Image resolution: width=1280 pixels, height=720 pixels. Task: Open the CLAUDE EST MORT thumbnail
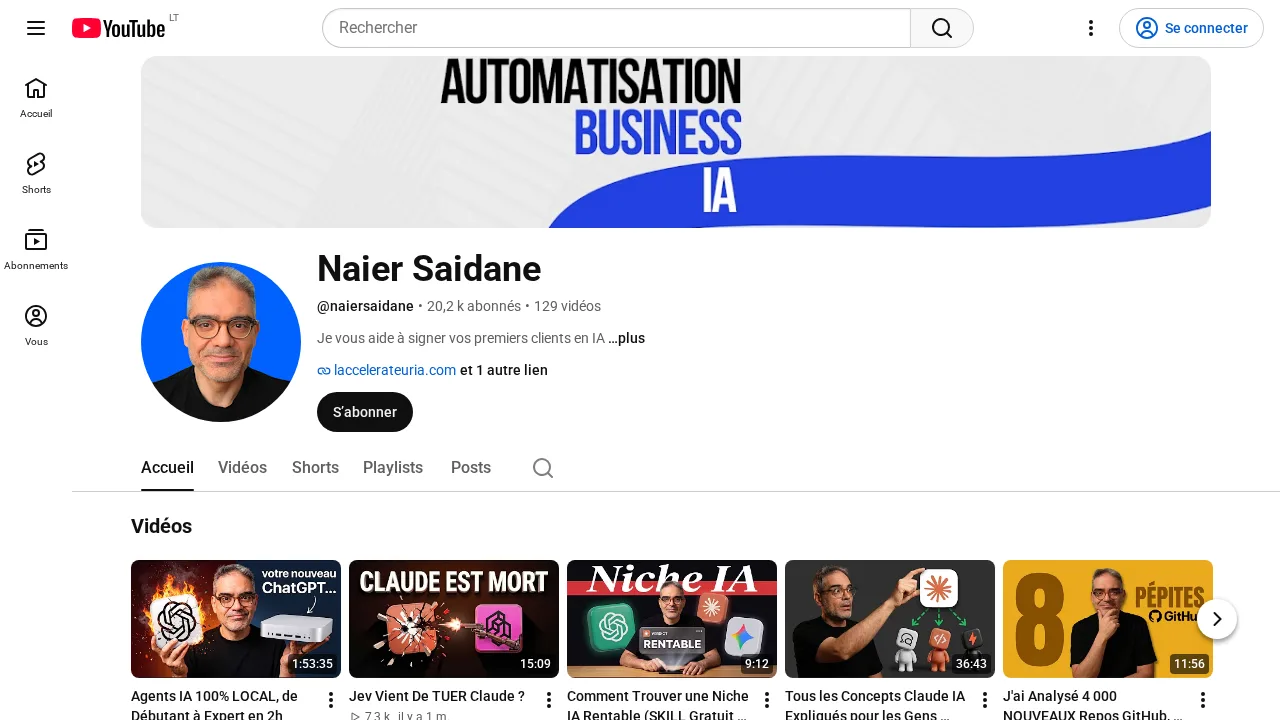(454, 619)
